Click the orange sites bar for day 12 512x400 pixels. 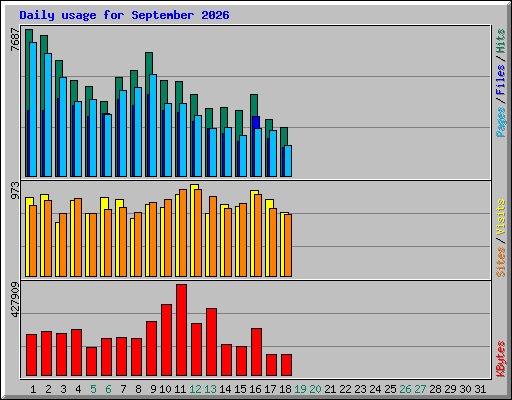click(x=198, y=233)
